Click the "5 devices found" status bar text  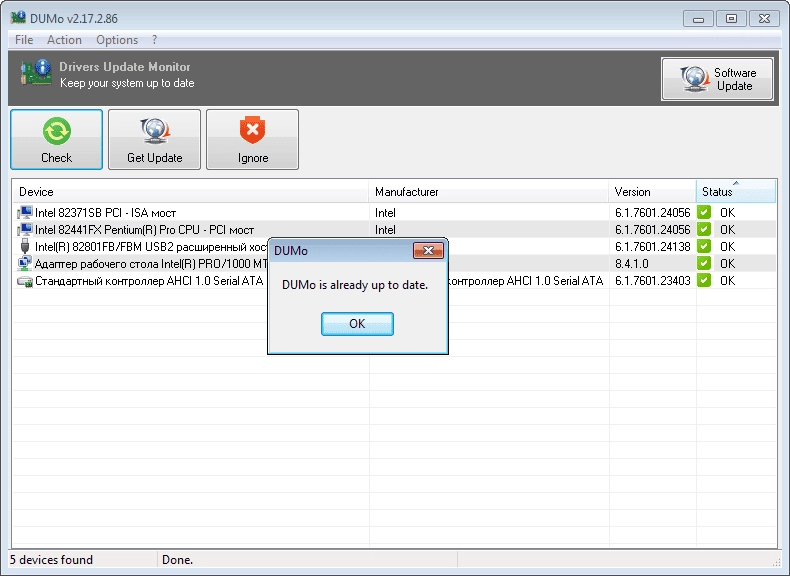pos(51,559)
